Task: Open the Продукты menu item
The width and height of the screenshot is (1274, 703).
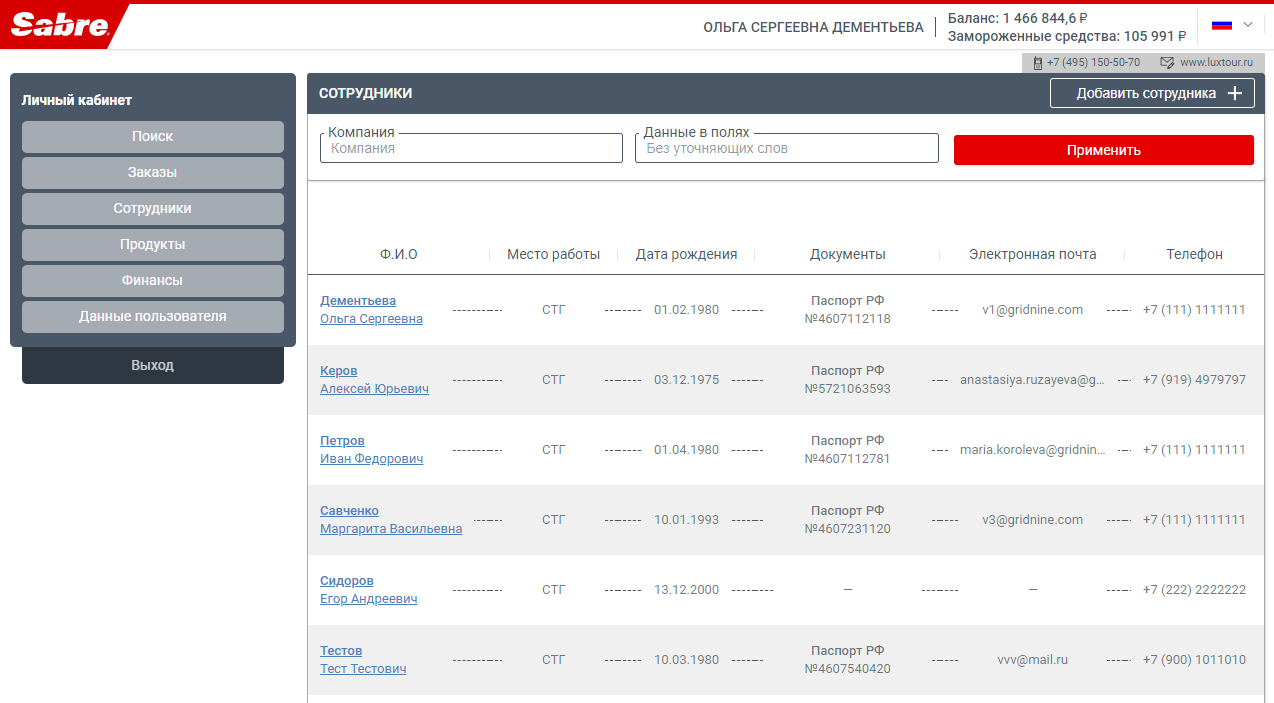Action: [152, 245]
